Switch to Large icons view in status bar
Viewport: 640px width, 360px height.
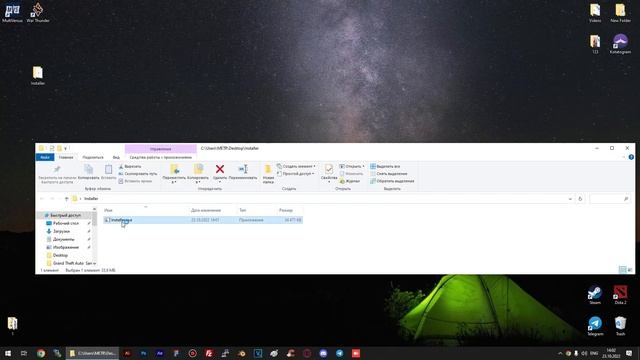point(630,270)
